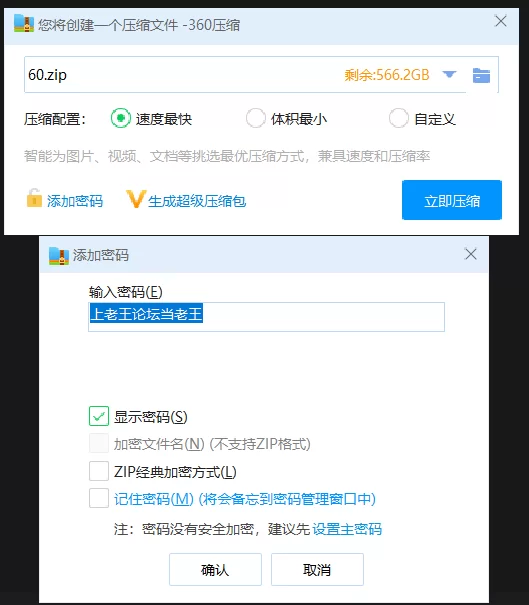Uncheck the 显示密码(S) checkbox

tap(99, 416)
